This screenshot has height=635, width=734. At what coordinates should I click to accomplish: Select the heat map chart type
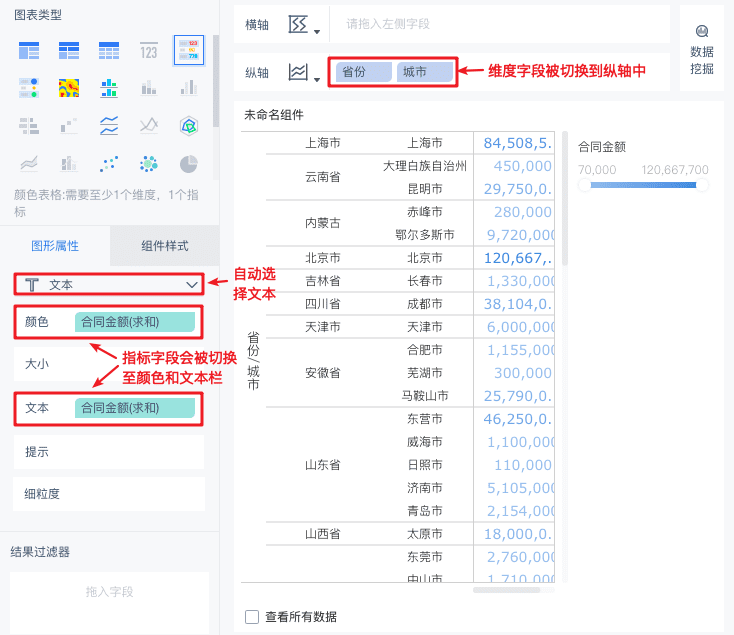pyautogui.click(x=69, y=88)
